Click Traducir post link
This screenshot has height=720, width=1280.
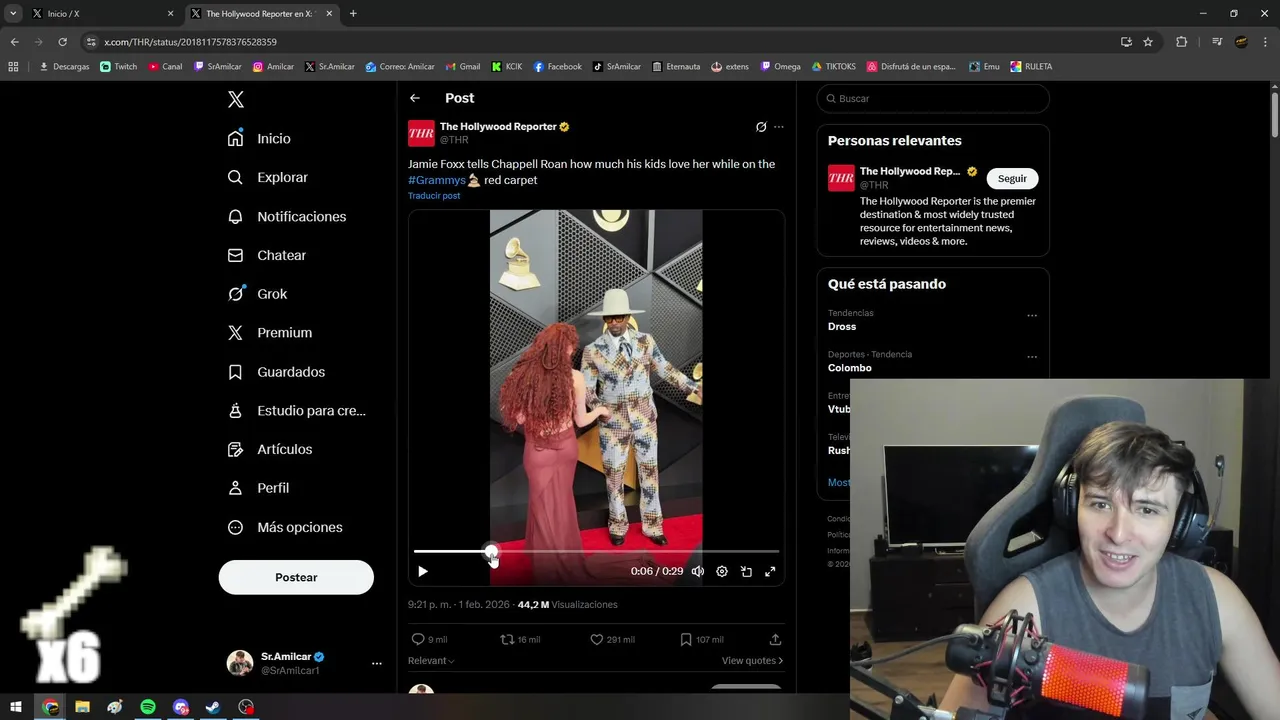point(434,196)
